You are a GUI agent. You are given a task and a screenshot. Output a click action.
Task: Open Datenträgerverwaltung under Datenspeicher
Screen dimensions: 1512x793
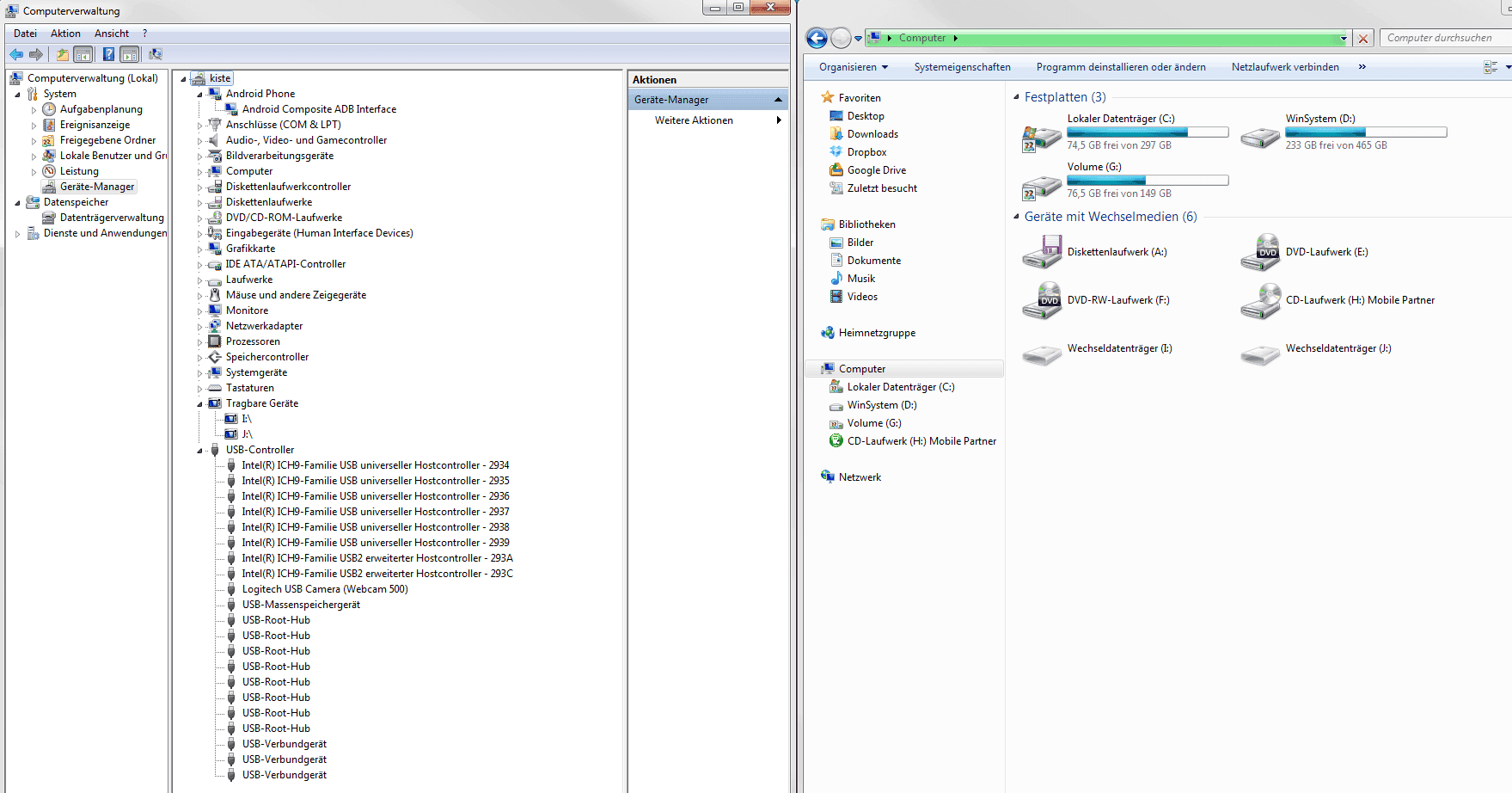pyautogui.click(x=112, y=218)
